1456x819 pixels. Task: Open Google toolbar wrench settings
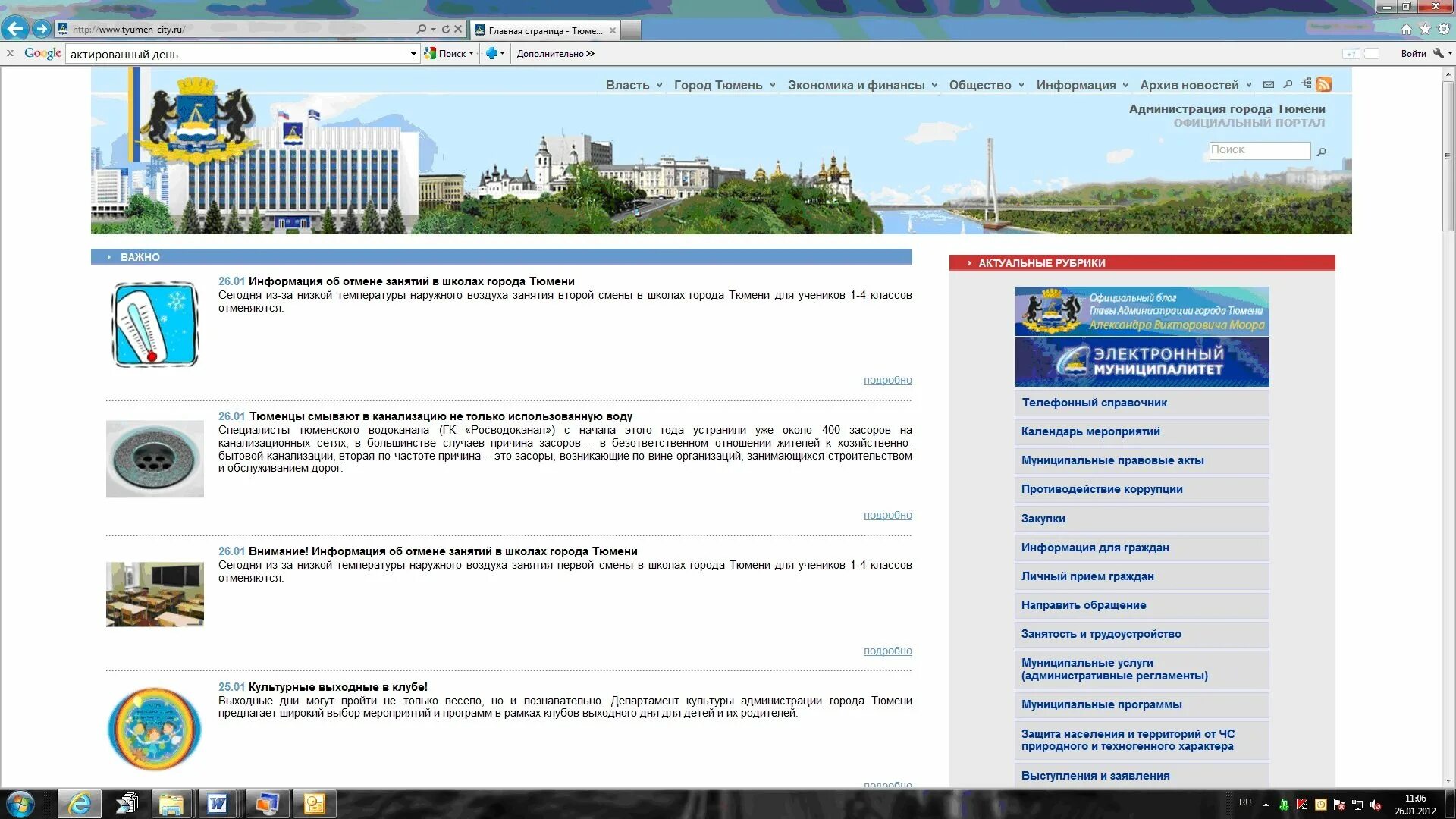tap(1439, 53)
